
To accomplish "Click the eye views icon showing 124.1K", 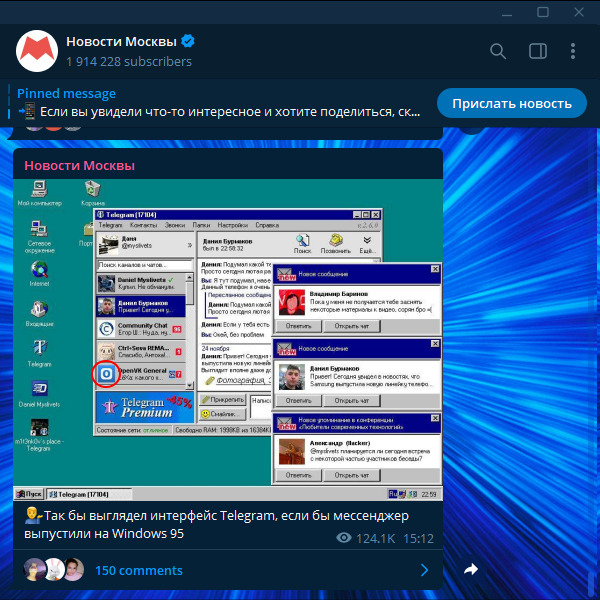I will coord(344,538).
